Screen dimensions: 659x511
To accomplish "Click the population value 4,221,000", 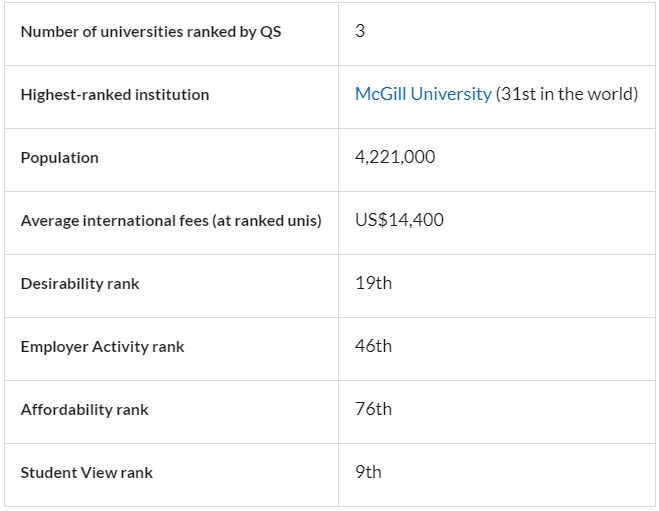I will pos(395,157).
